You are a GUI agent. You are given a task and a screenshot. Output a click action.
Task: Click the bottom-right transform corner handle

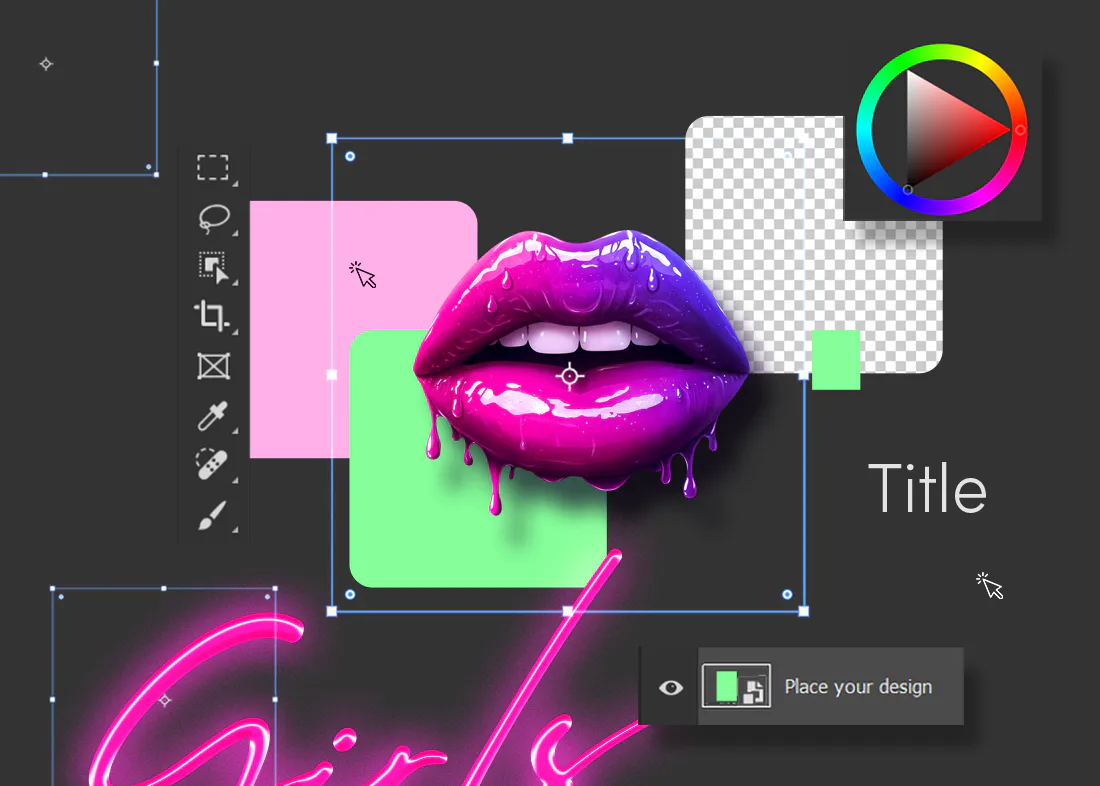click(804, 610)
